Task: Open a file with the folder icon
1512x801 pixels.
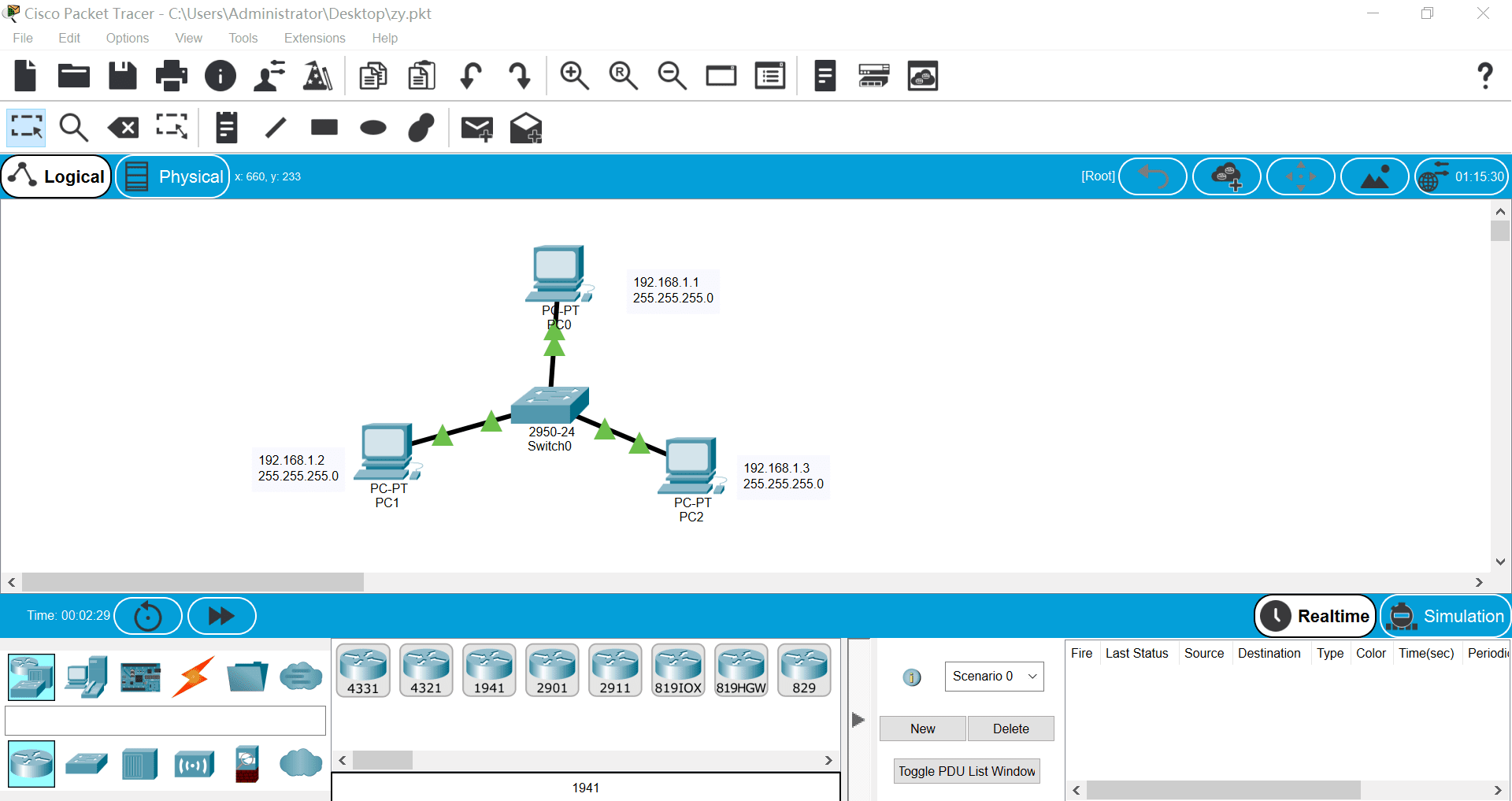Action: click(74, 76)
